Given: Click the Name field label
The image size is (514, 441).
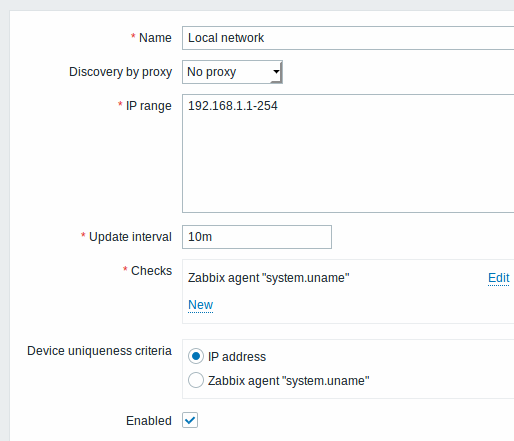Looking at the screenshot, I should click(155, 38).
